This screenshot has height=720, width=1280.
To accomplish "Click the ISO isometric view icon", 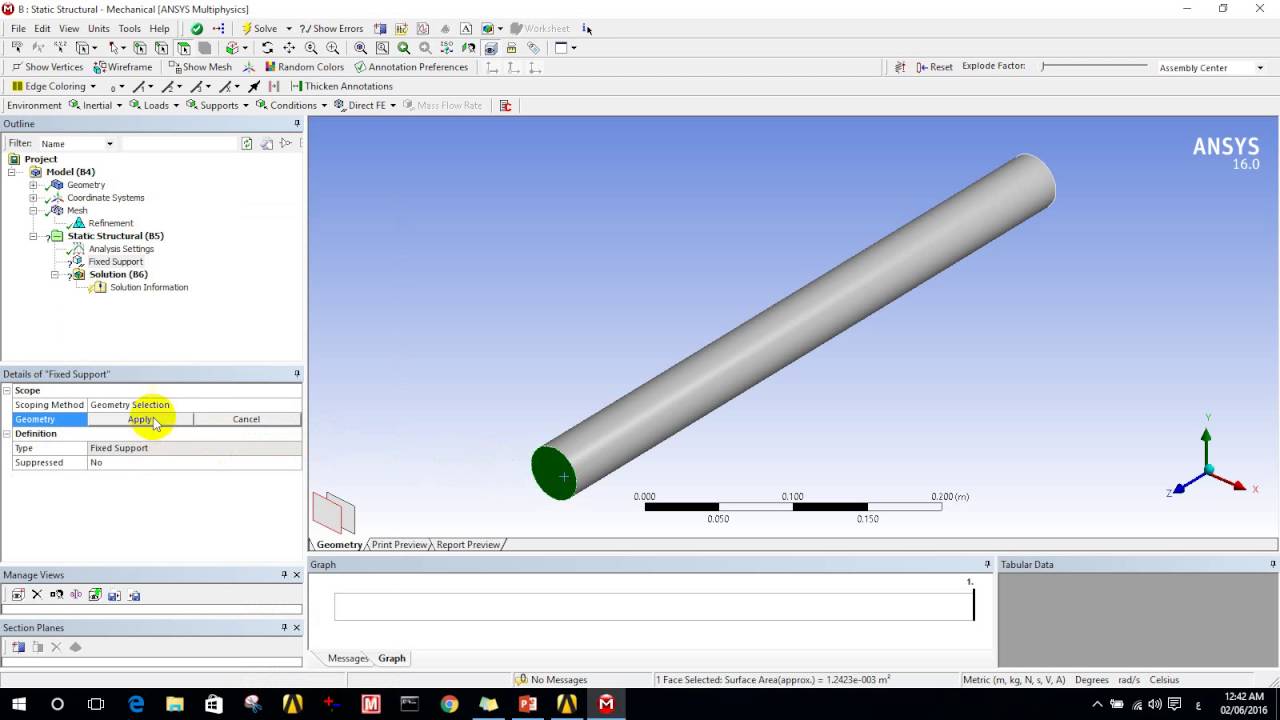I will pos(446,48).
